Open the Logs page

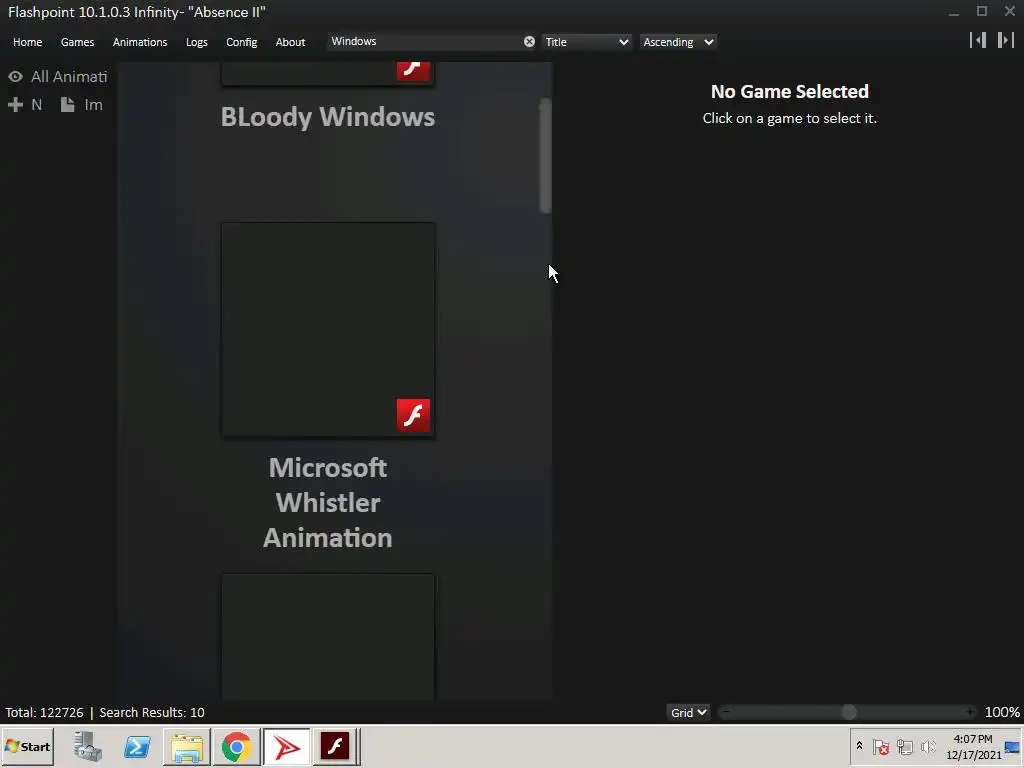click(x=197, y=42)
